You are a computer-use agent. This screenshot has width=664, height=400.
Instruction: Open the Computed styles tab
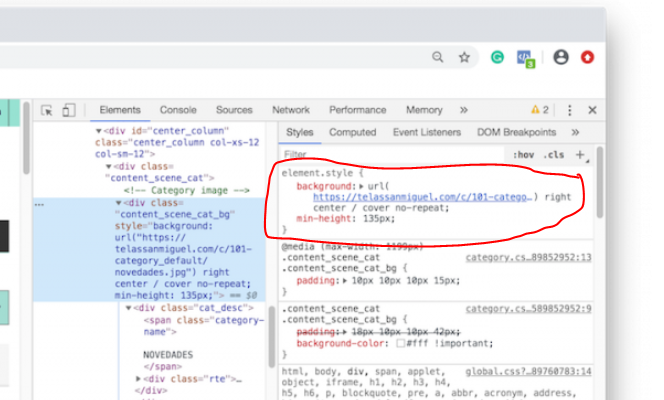(x=352, y=132)
